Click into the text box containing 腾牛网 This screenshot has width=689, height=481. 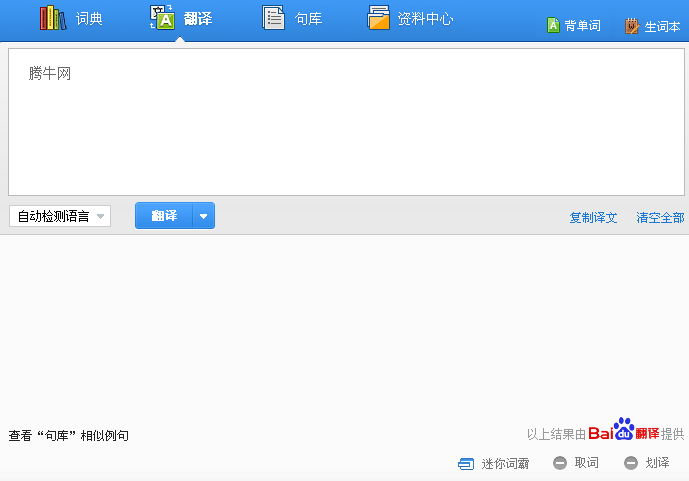click(346, 122)
